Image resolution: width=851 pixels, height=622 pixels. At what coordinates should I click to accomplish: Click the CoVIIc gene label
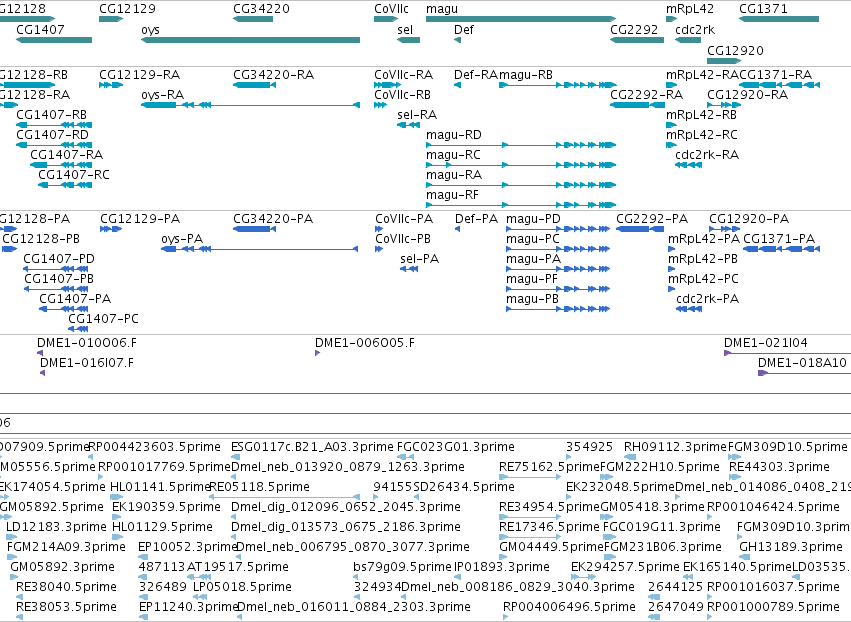pyautogui.click(x=391, y=9)
